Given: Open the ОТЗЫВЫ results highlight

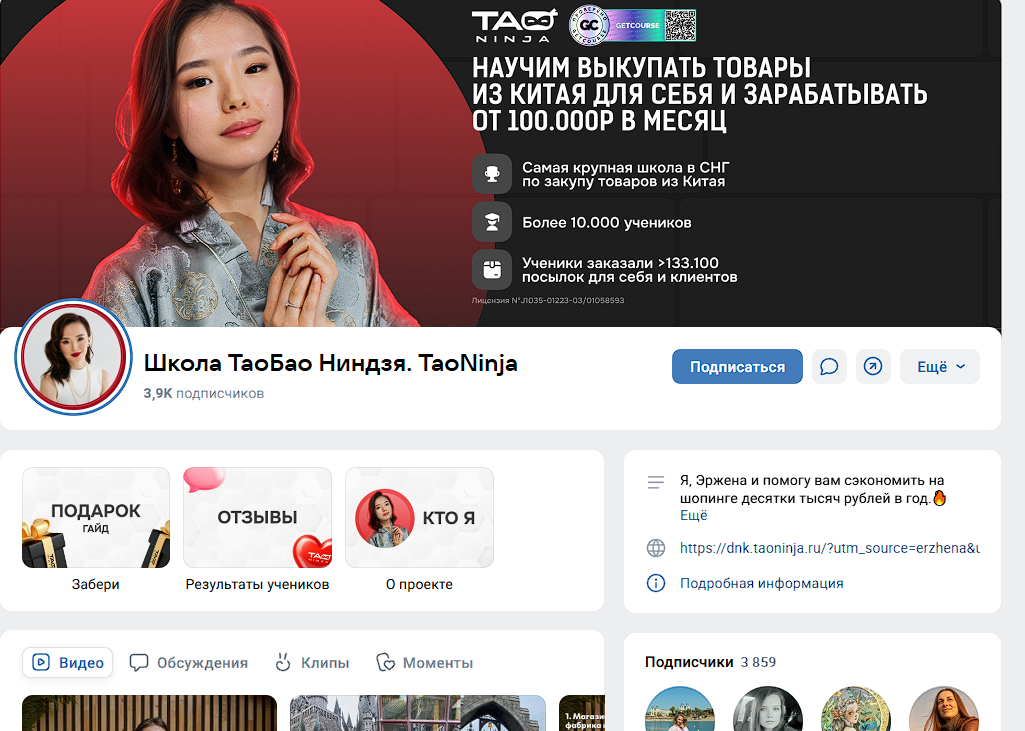Looking at the screenshot, I should coord(257,517).
